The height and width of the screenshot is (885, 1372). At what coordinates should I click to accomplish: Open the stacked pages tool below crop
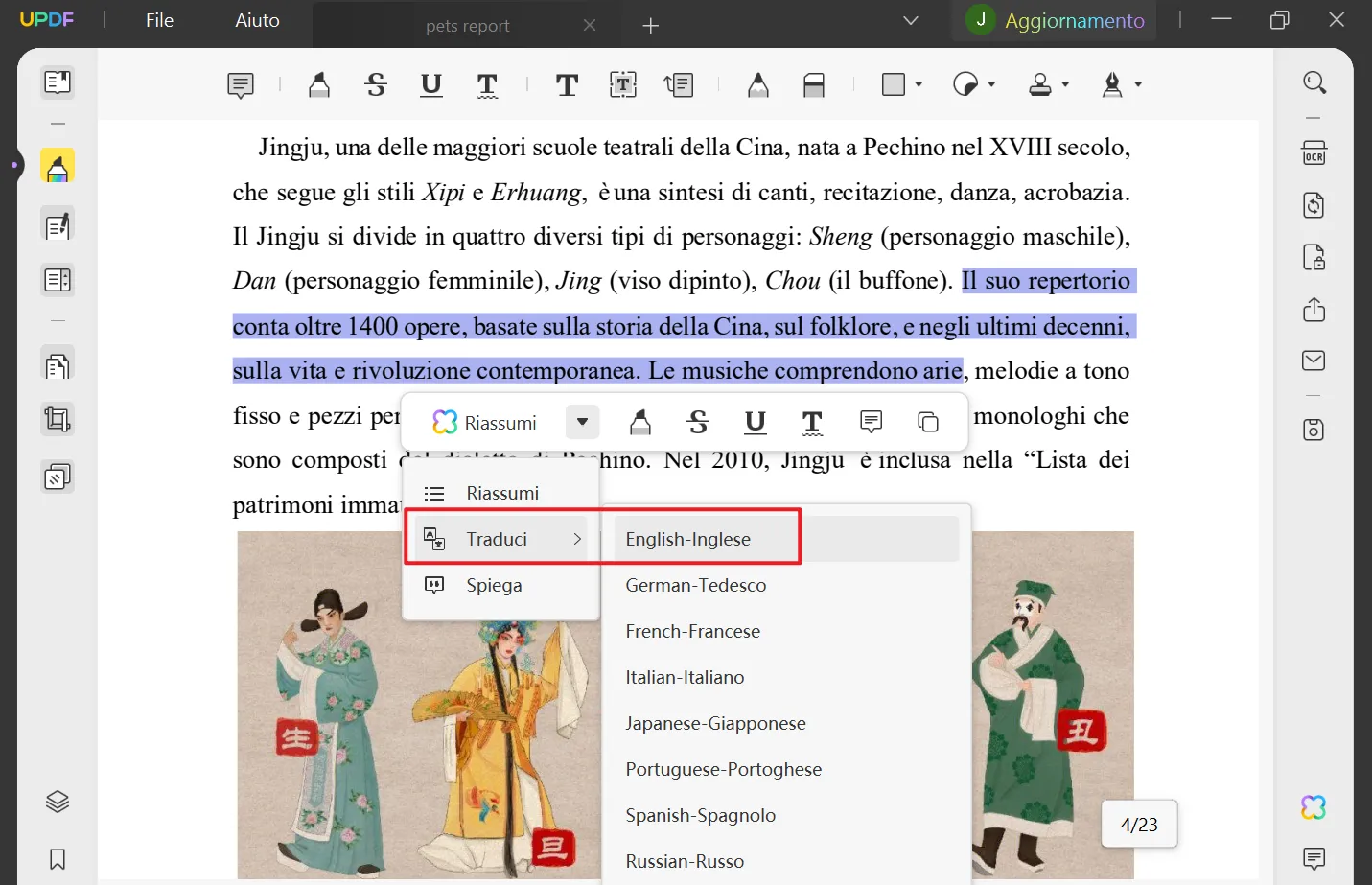coord(58,477)
